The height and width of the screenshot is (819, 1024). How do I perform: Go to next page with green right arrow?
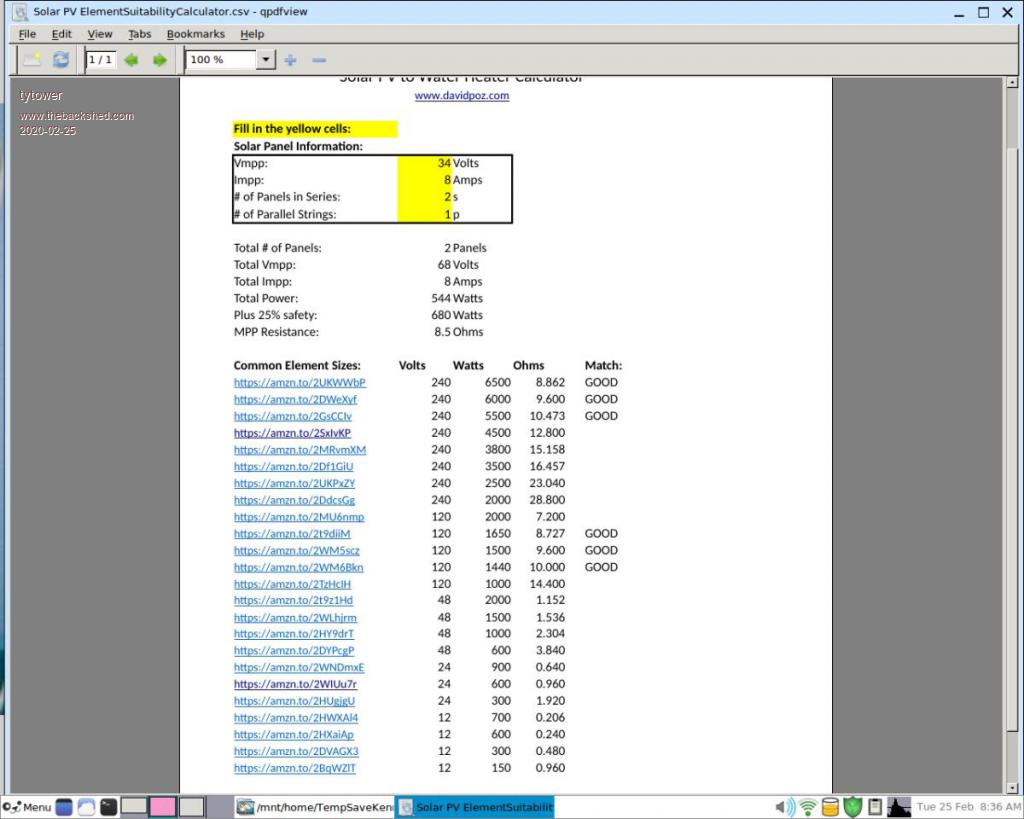(159, 60)
